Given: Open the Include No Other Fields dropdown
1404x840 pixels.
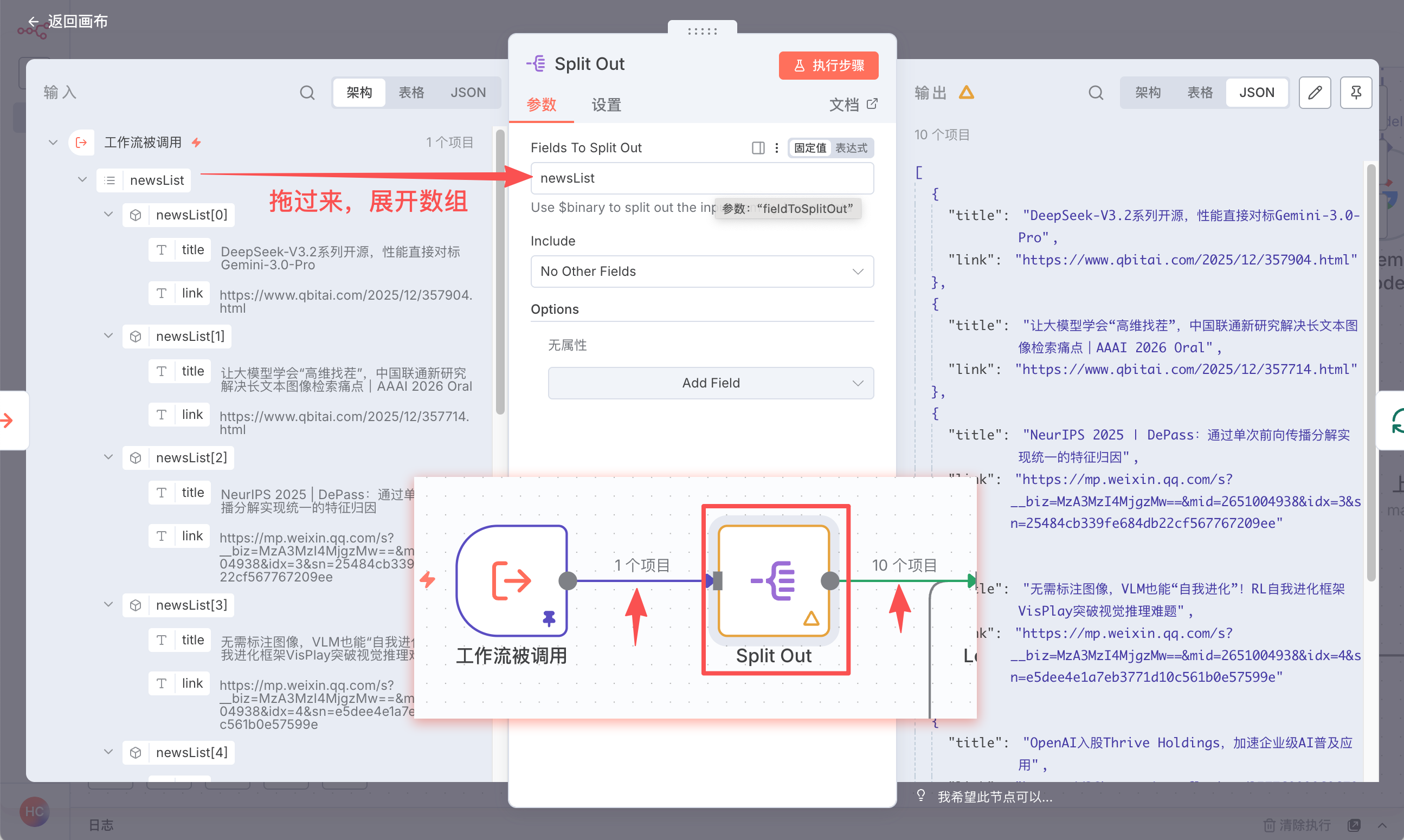Looking at the screenshot, I should [x=702, y=271].
